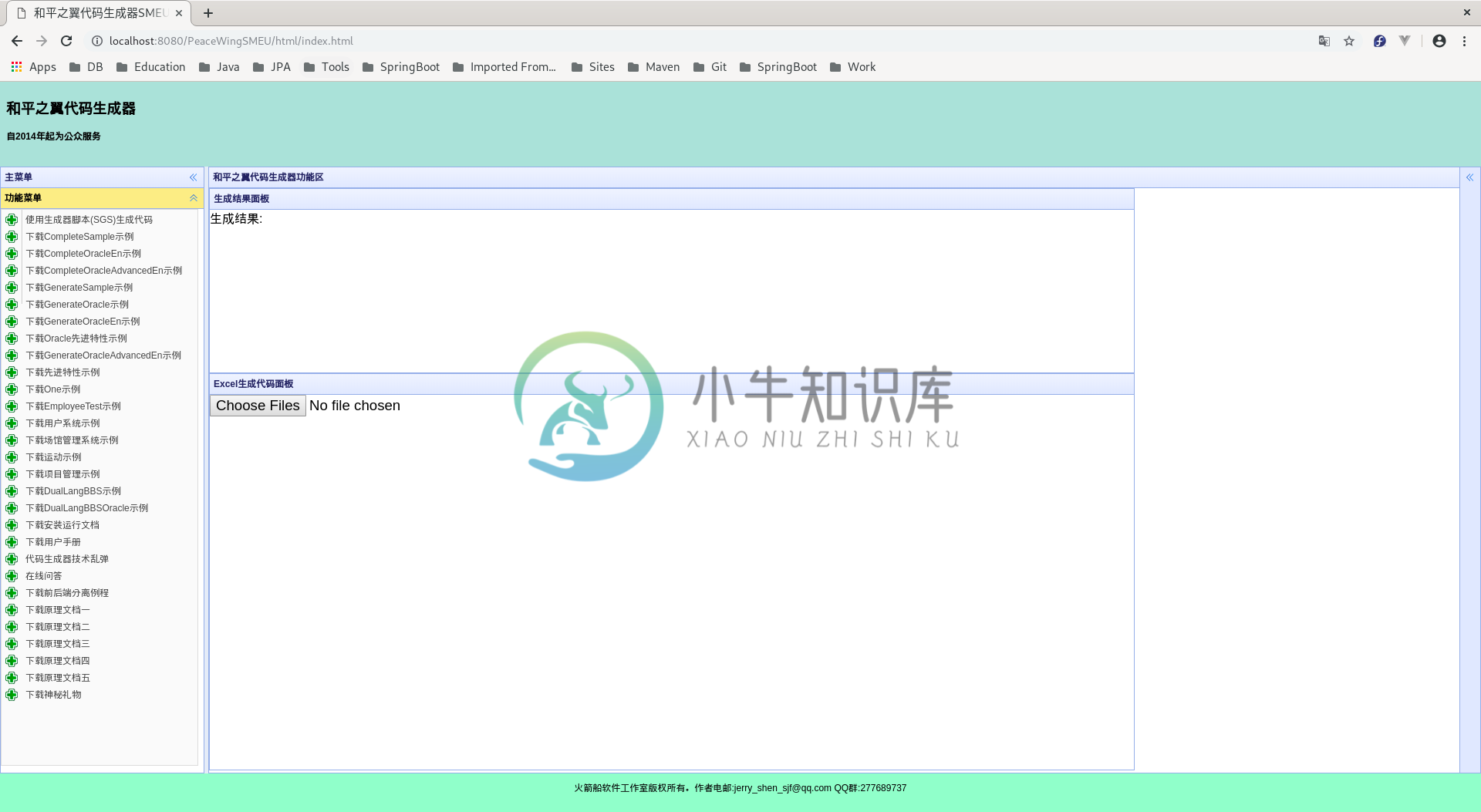Click green plus icon beside 下载GenerateOracleAdvancedEn示例
This screenshot has height=812, width=1481.
[12, 355]
